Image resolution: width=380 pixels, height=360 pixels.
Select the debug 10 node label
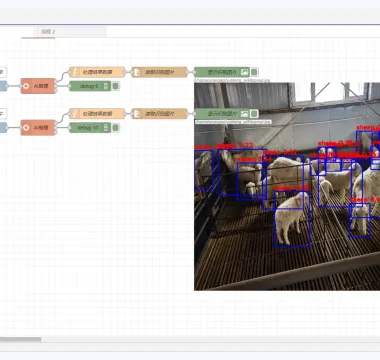coord(88,128)
